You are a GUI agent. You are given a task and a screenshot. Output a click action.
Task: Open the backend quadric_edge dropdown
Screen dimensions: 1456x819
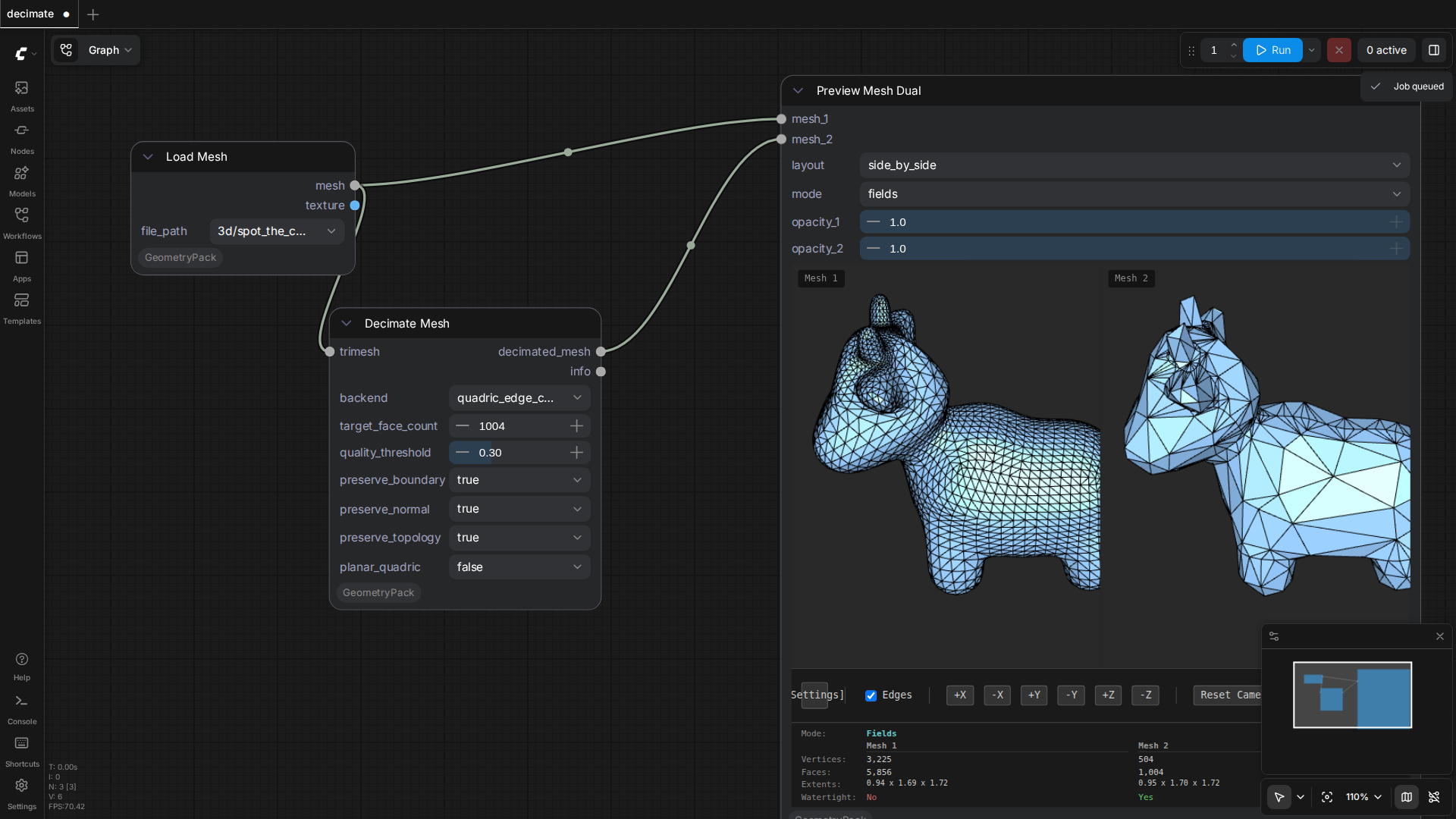coord(519,398)
